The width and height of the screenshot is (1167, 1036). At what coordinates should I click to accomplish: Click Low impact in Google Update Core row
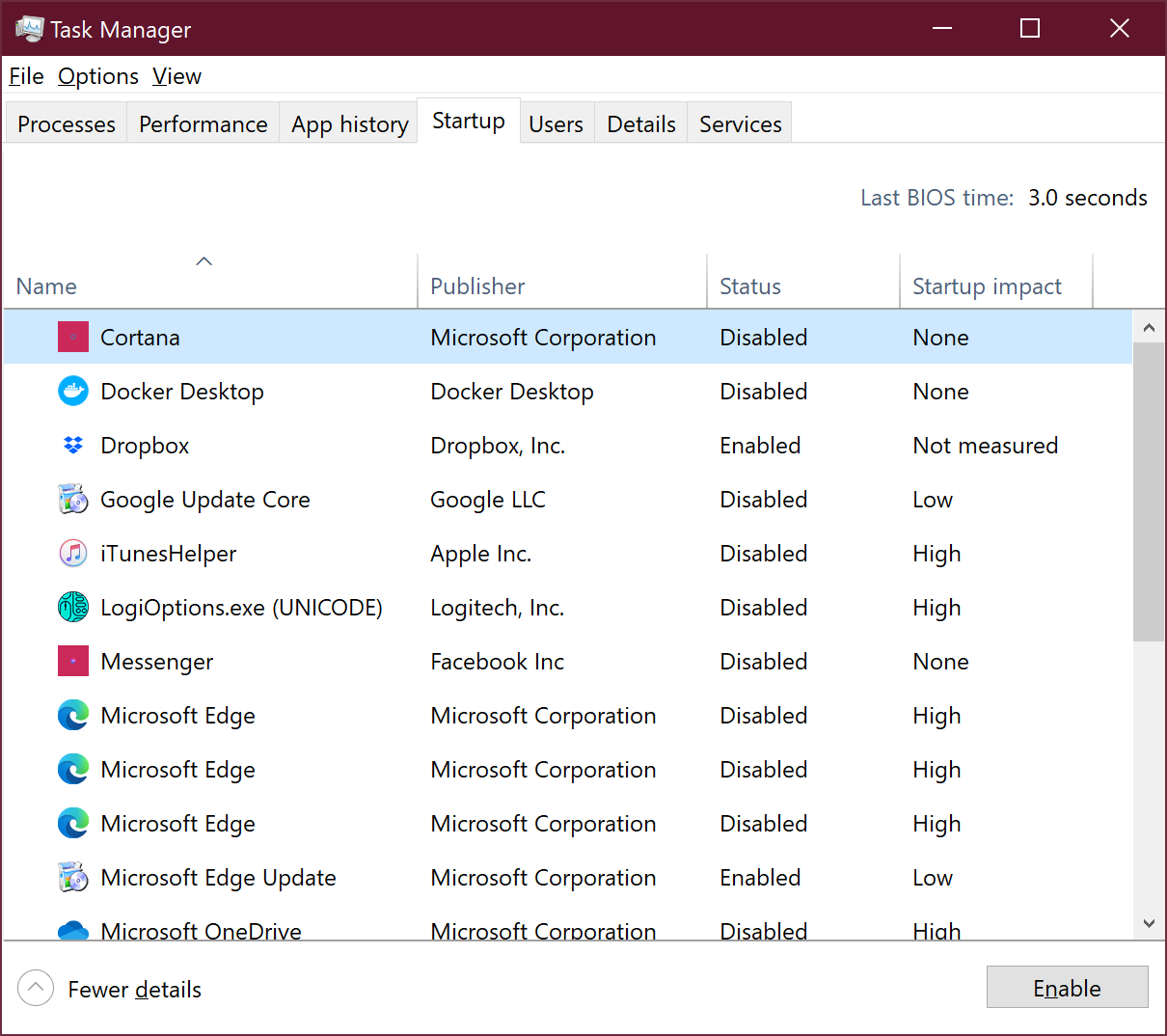[933, 500]
